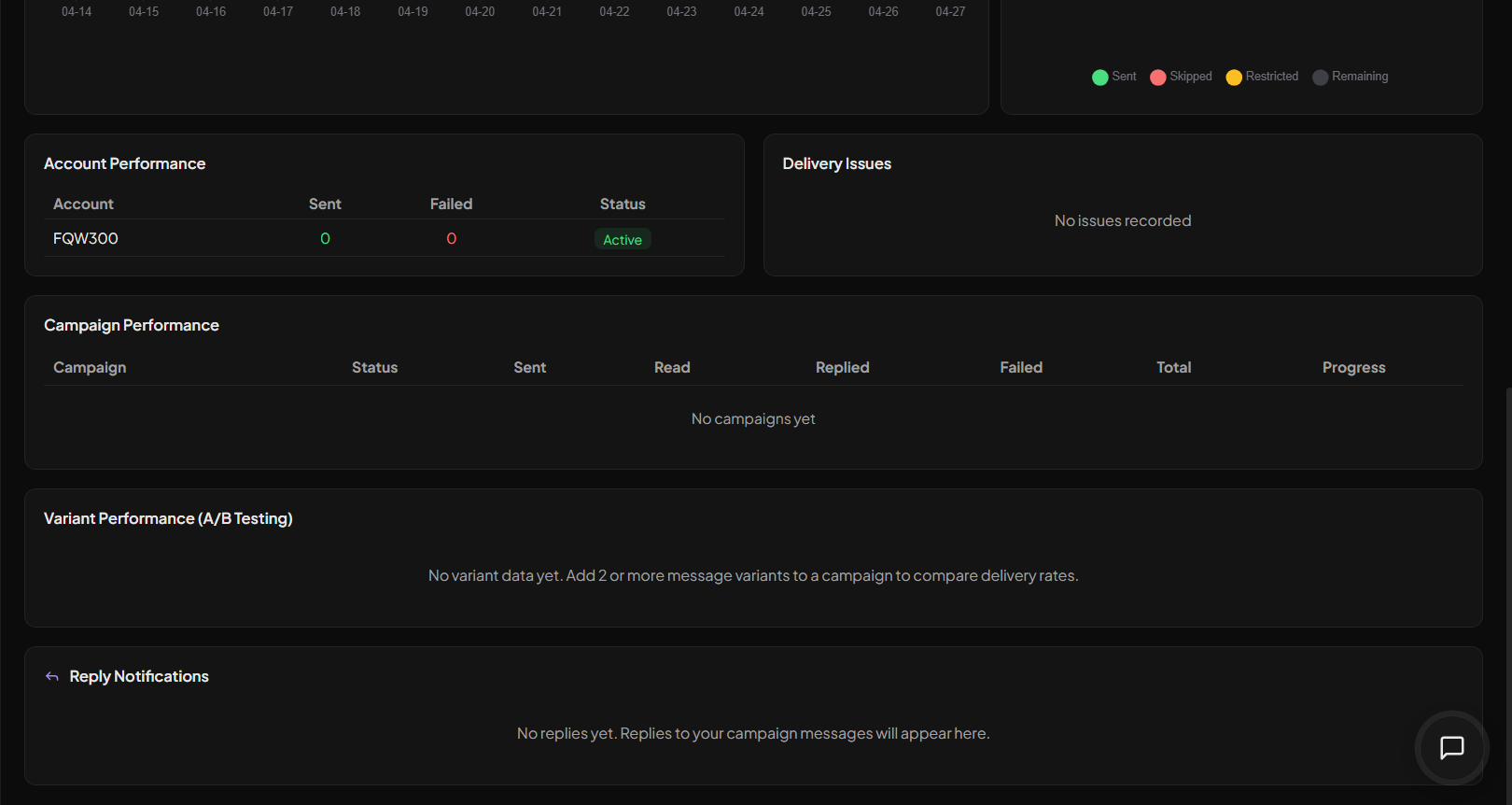
Task: Click the 04-20 chart axis label
Action: tap(480, 11)
